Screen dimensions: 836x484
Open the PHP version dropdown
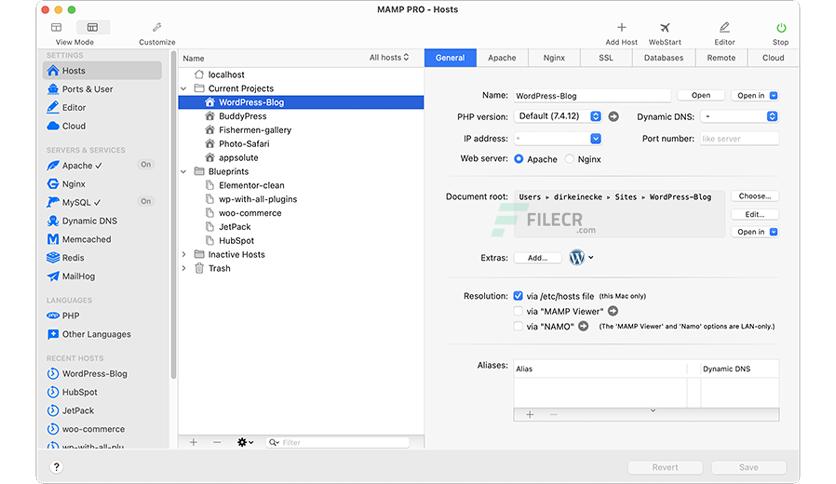pyautogui.click(x=558, y=116)
